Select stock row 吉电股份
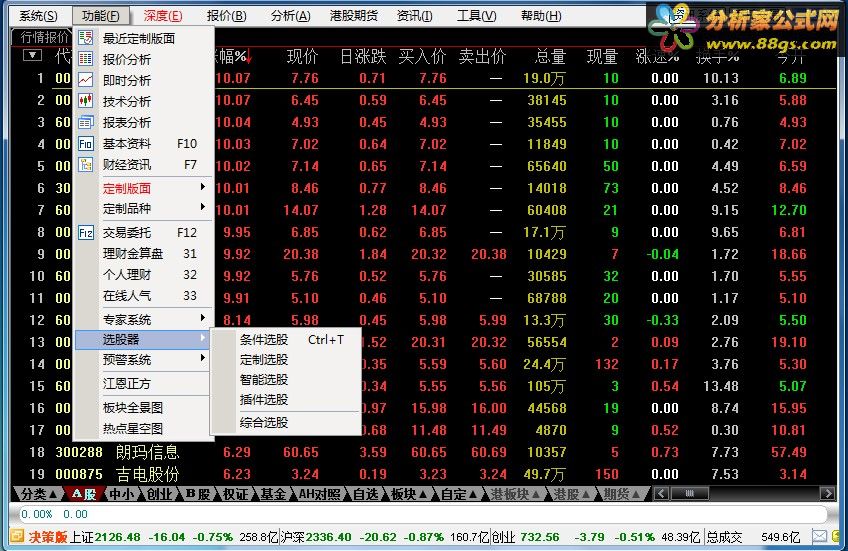 423,474
